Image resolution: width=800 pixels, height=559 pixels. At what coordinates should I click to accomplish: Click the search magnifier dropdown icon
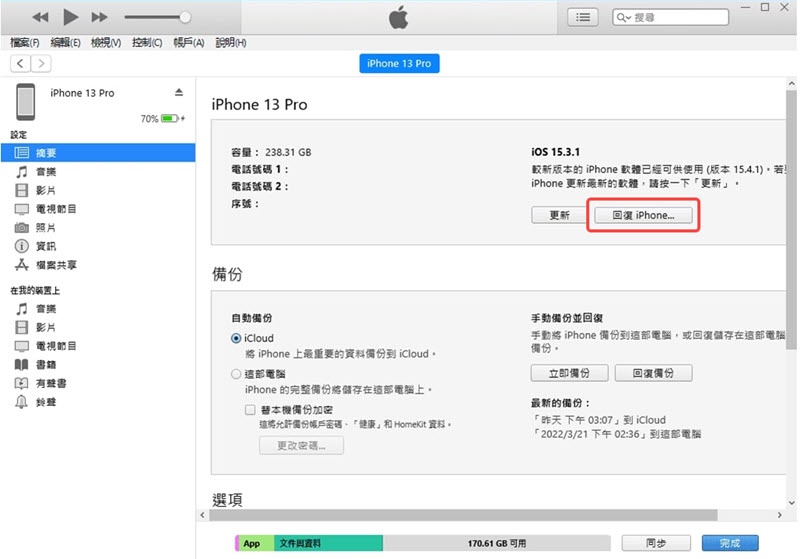coord(623,17)
